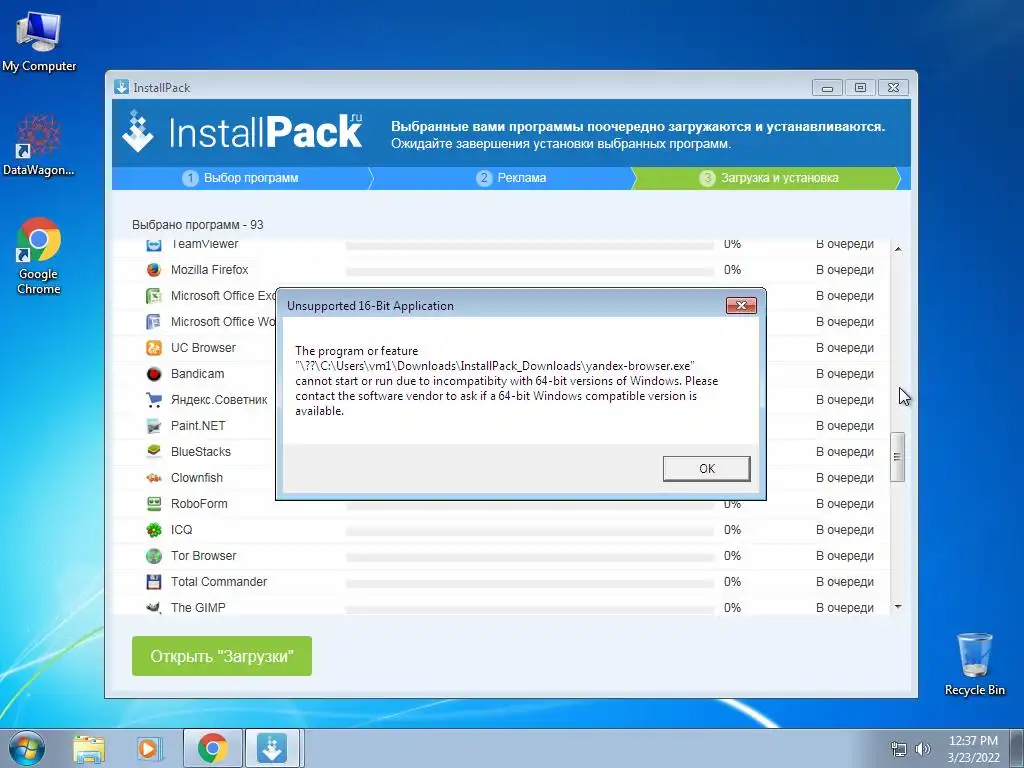Open the Windows Start menu
Viewport: 1024px width, 768px height.
point(27,748)
